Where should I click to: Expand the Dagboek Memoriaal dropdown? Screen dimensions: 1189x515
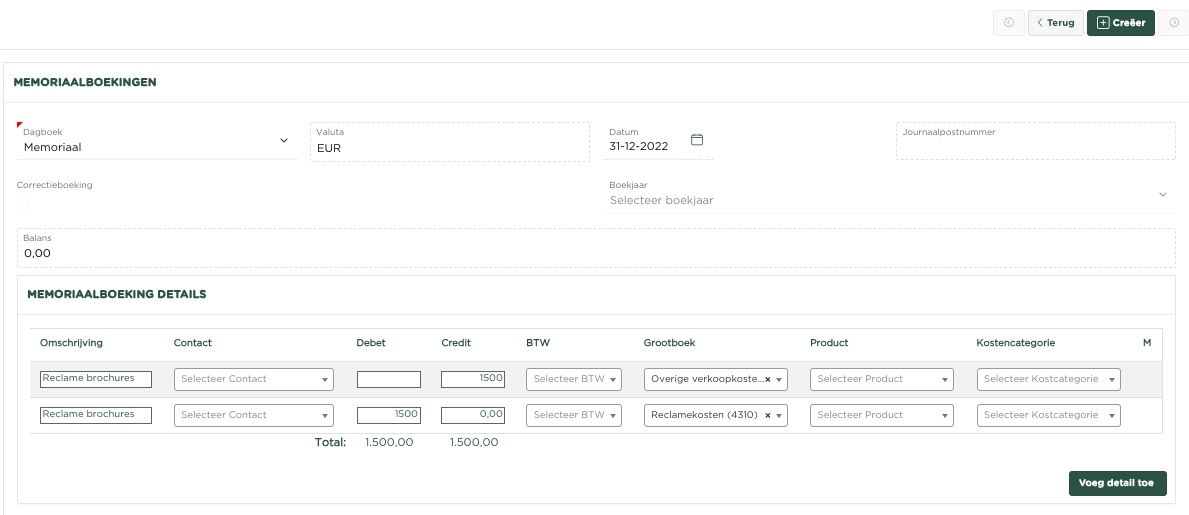click(x=283, y=141)
